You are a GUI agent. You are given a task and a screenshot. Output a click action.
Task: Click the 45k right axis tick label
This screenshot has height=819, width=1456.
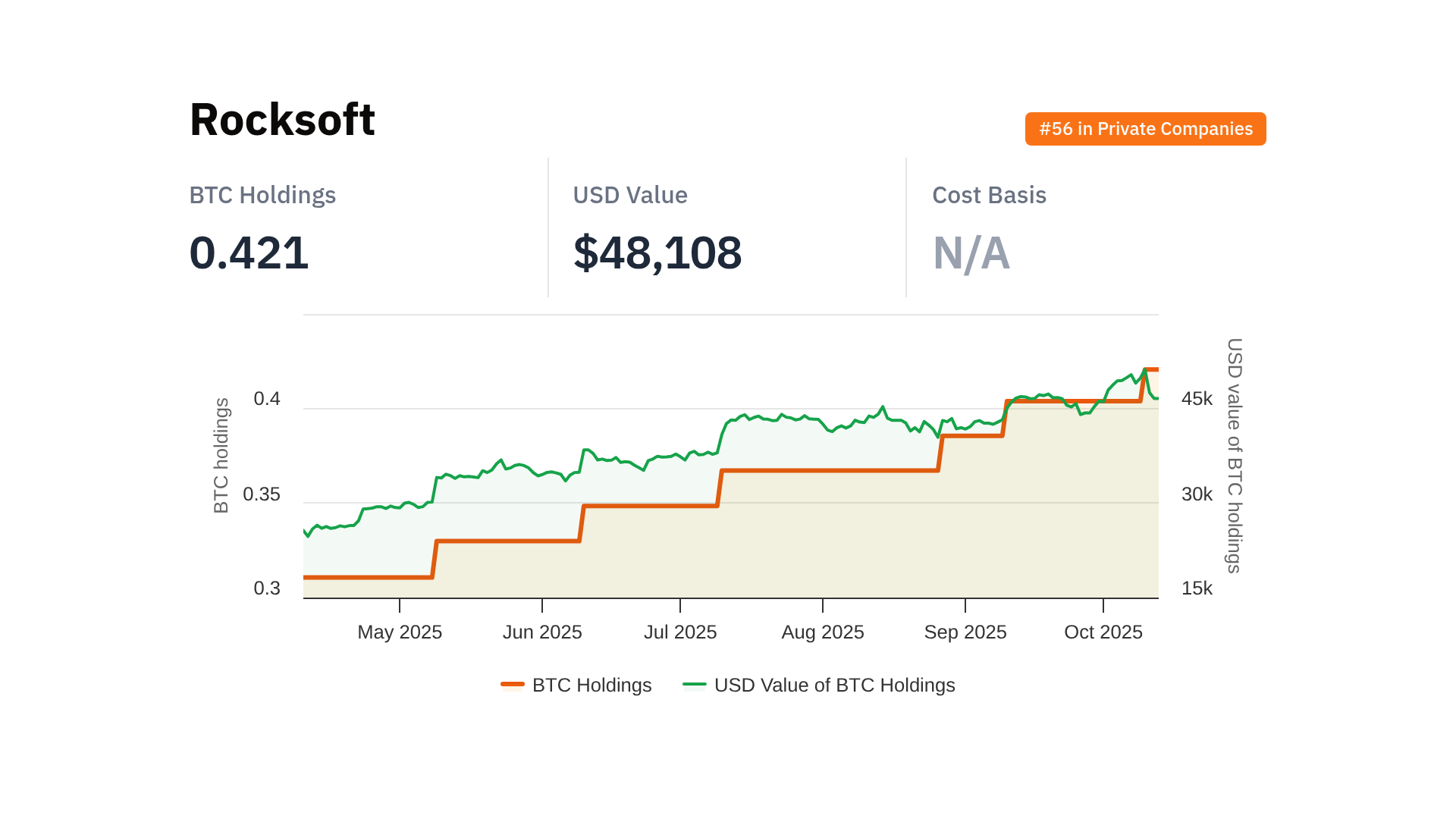click(x=1197, y=399)
